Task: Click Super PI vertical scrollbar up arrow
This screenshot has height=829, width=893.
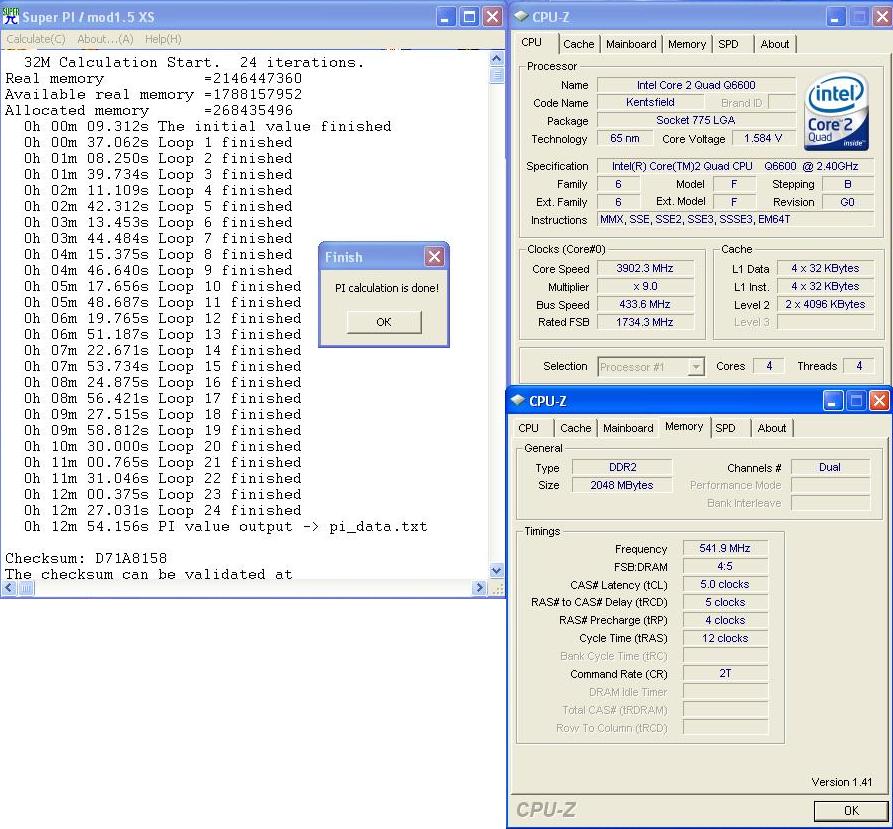Action: [496, 59]
